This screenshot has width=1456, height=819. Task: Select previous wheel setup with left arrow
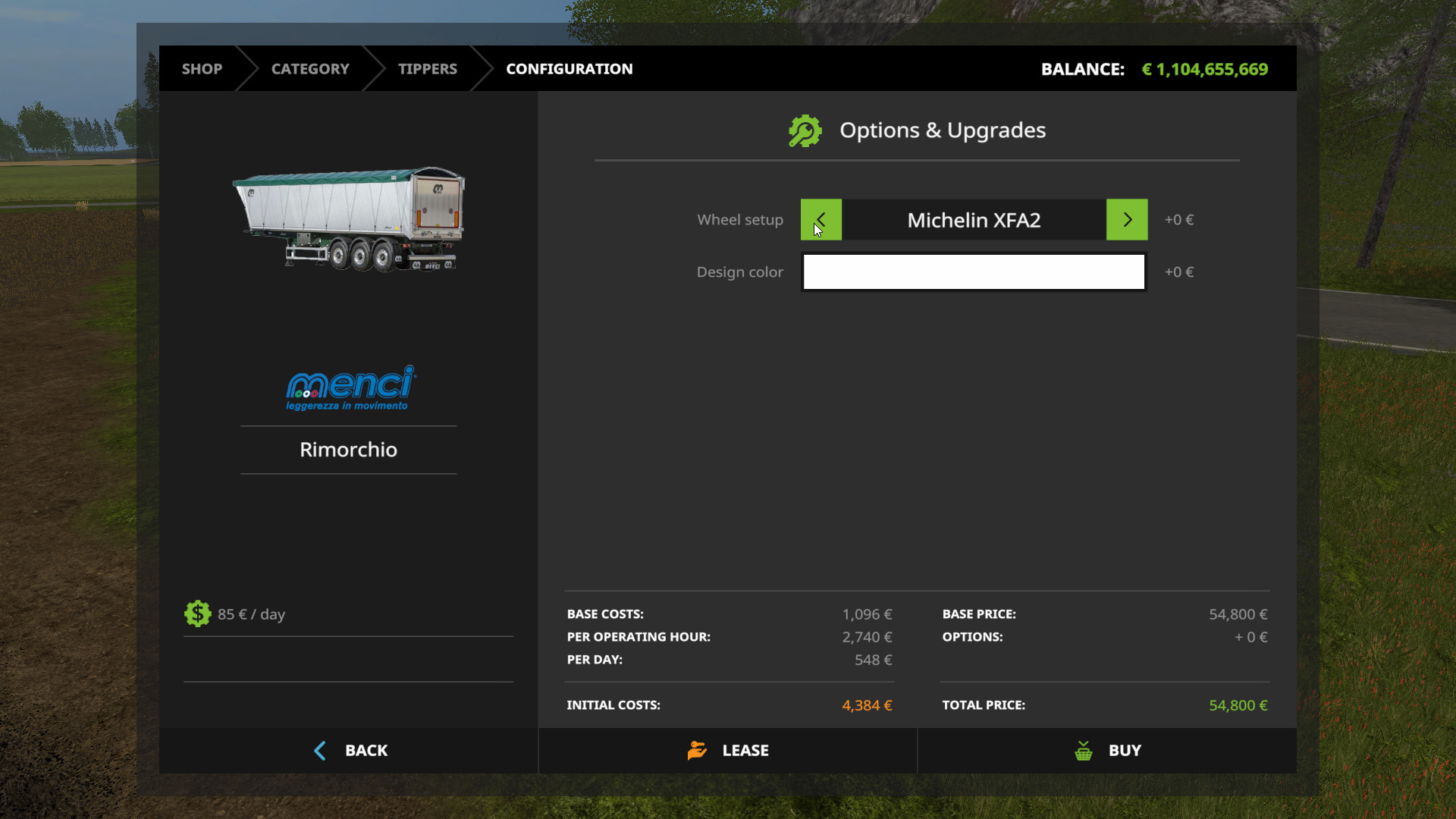[x=821, y=220]
